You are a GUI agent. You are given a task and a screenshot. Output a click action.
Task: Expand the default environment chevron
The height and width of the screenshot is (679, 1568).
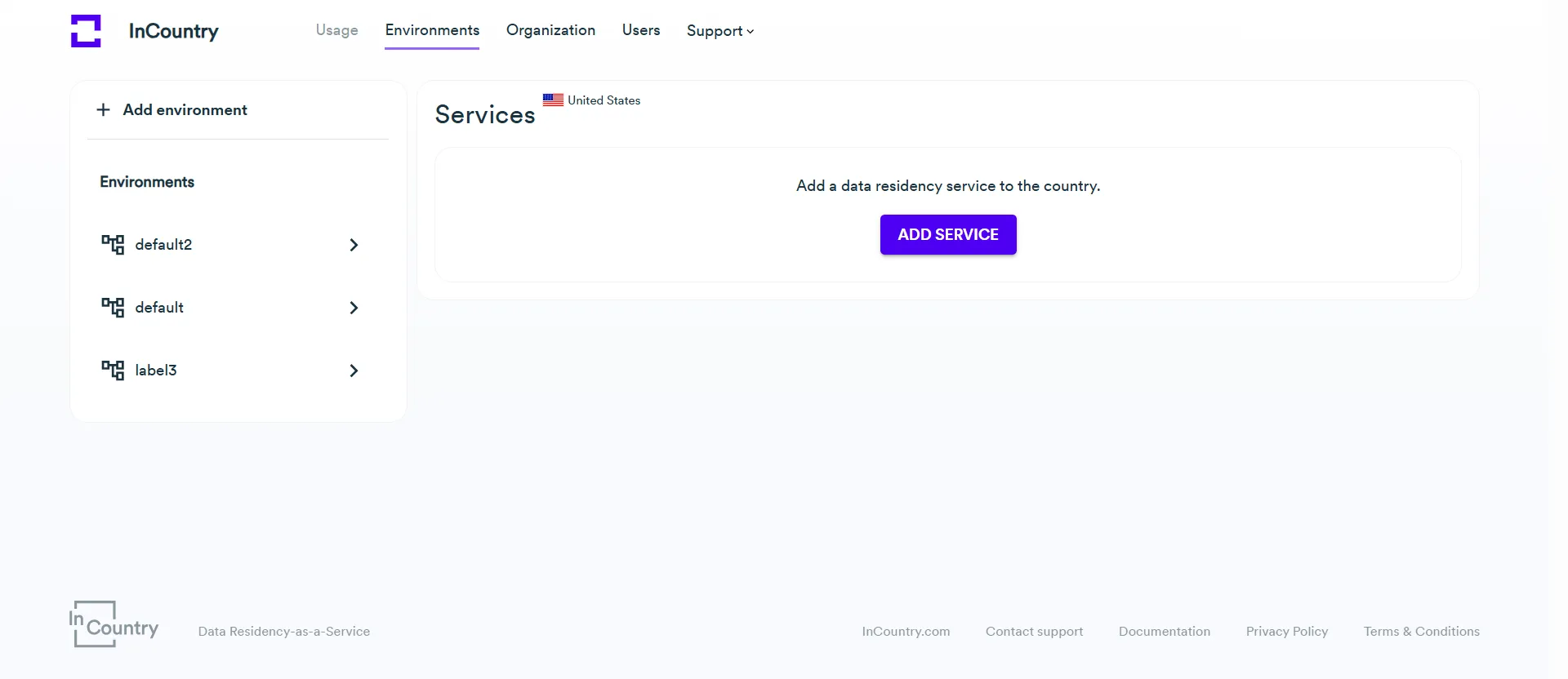coord(354,308)
